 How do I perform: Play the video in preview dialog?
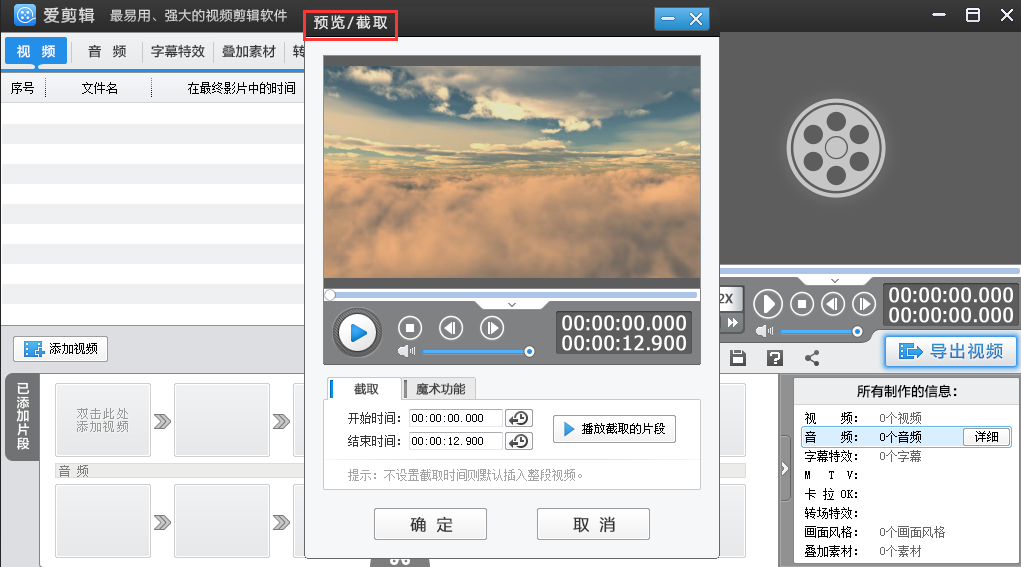point(357,333)
